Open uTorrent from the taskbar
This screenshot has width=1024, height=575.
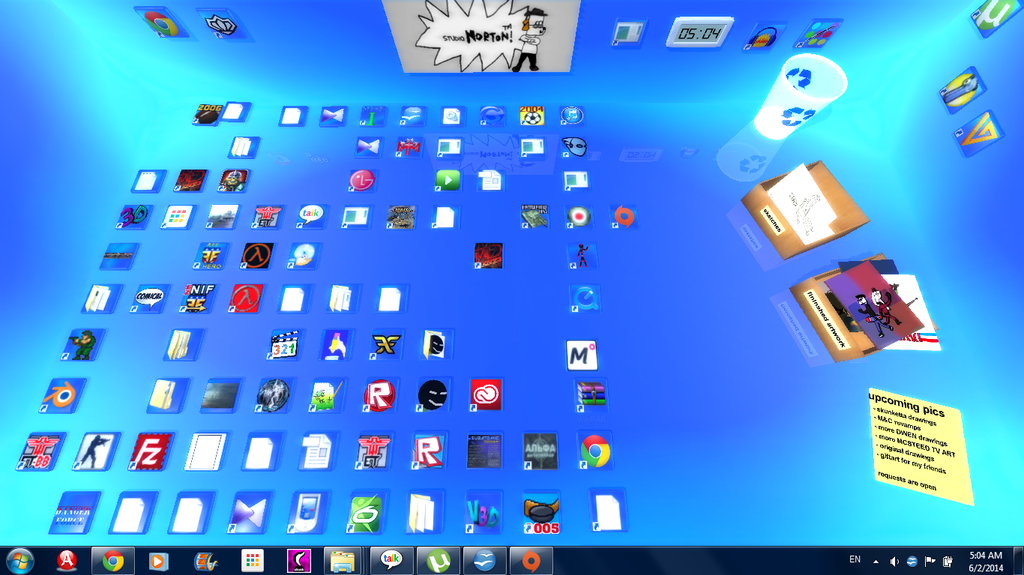438,561
